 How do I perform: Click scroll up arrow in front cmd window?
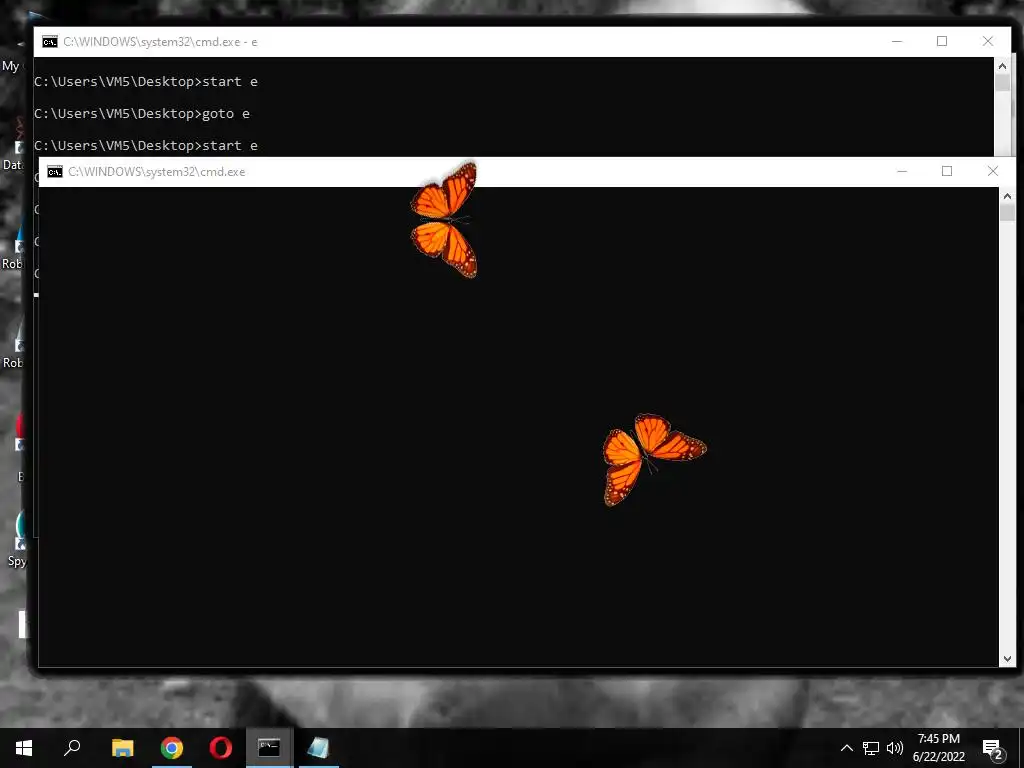pyautogui.click(x=1007, y=196)
